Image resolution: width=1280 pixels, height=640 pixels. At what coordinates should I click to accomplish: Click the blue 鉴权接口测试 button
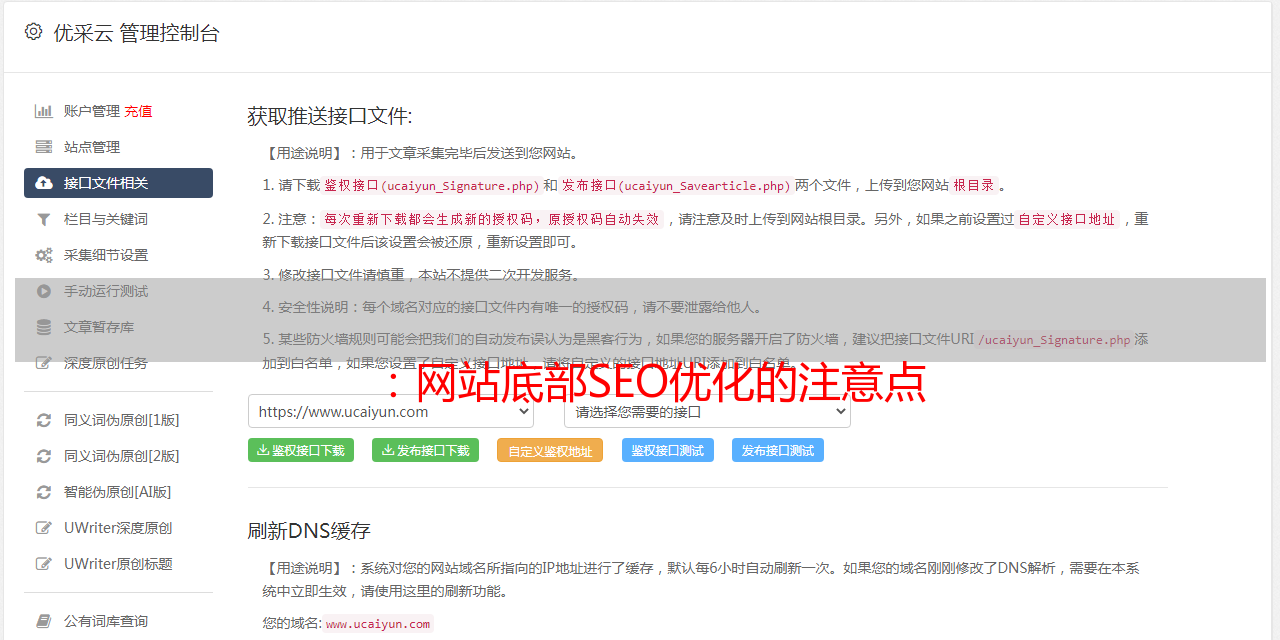click(668, 450)
